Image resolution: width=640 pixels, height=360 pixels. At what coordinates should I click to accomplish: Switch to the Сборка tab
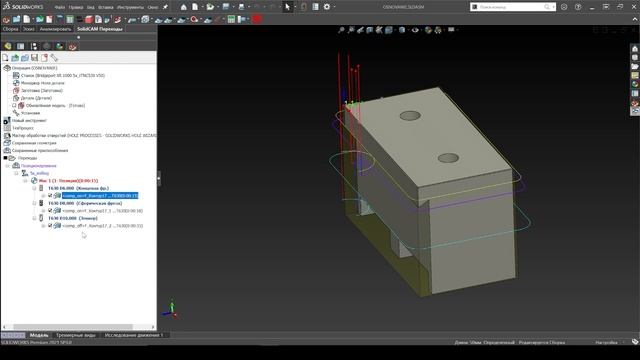(10, 29)
